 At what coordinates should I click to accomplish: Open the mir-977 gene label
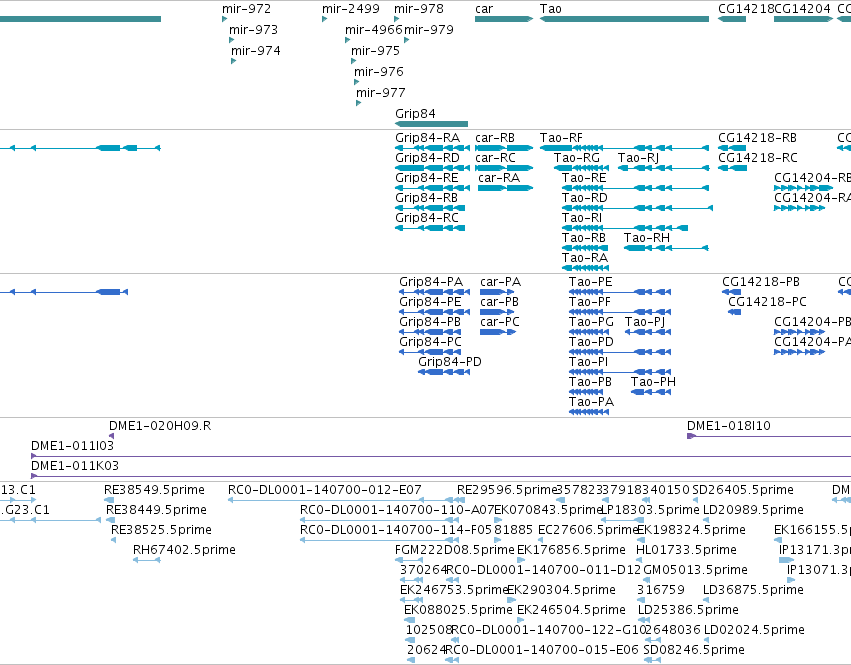pyautogui.click(x=380, y=92)
